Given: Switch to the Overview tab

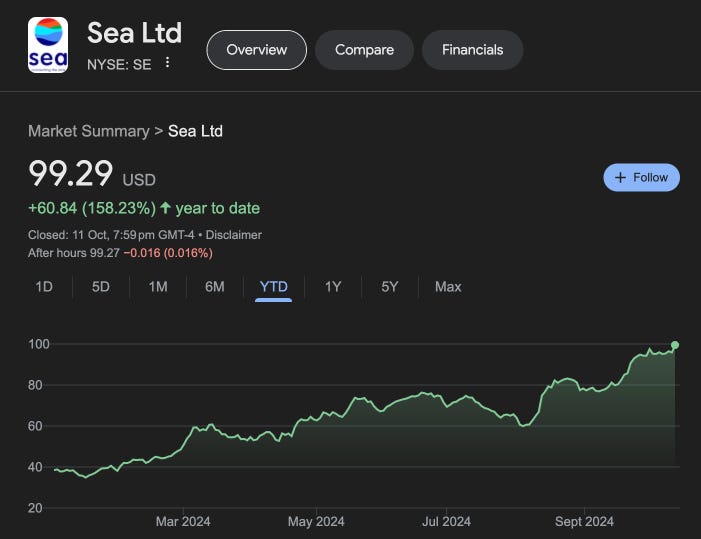Looking at the screenshot, I should click(x=256, y=49).
